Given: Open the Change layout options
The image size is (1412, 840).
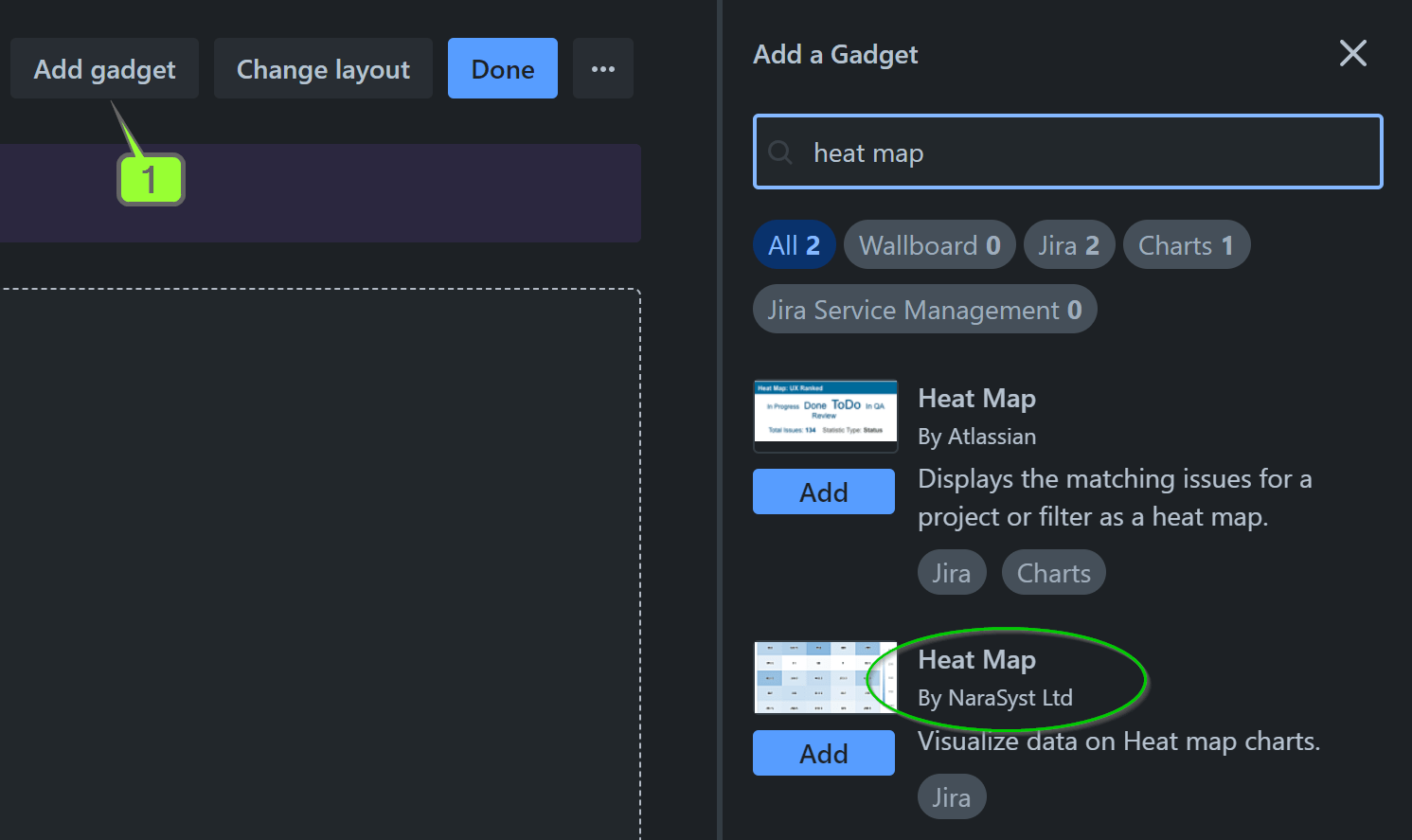Looking at the screenshot, I should pos(322,68).
